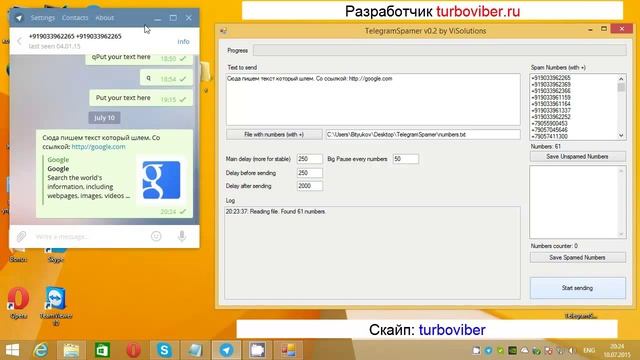Select number +919033961159 in the Spam Numbers list
This screenshot has width=640, height=360.
coord(551,98)
